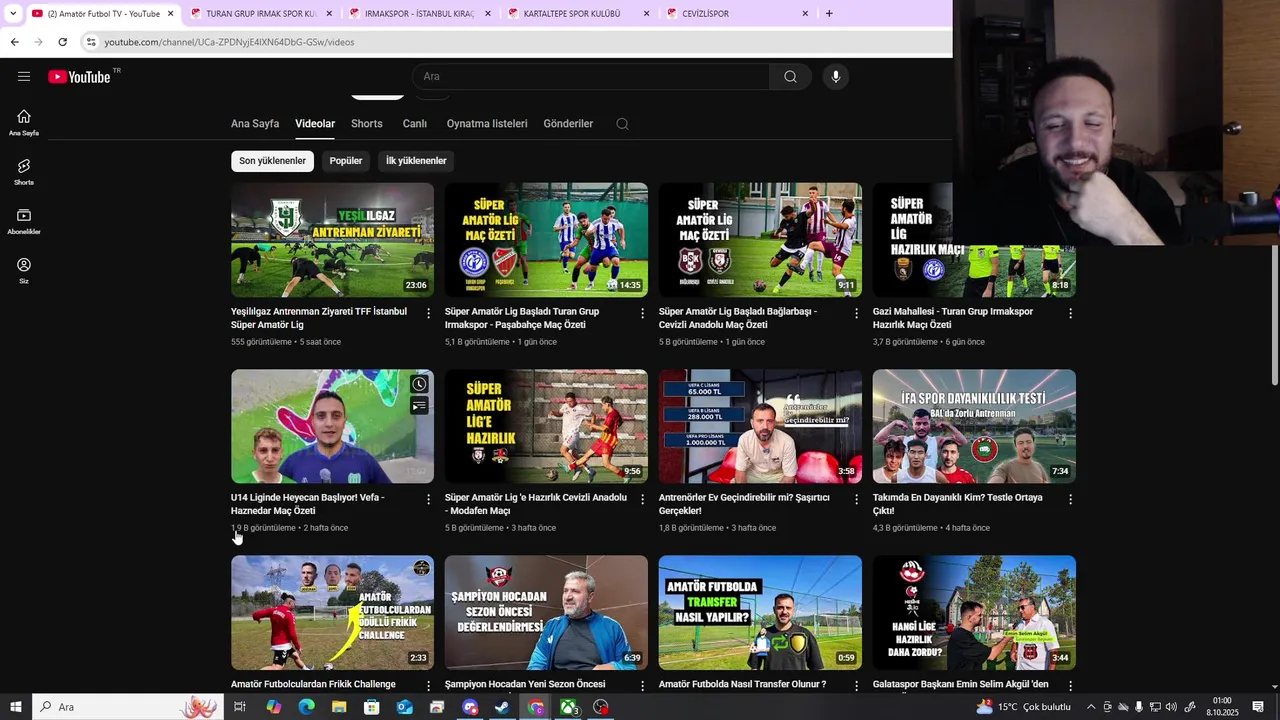Screen dimensions: 1280x720
Task: Launch Microsoft Edge from taskbar
Action: pos(306,707)
